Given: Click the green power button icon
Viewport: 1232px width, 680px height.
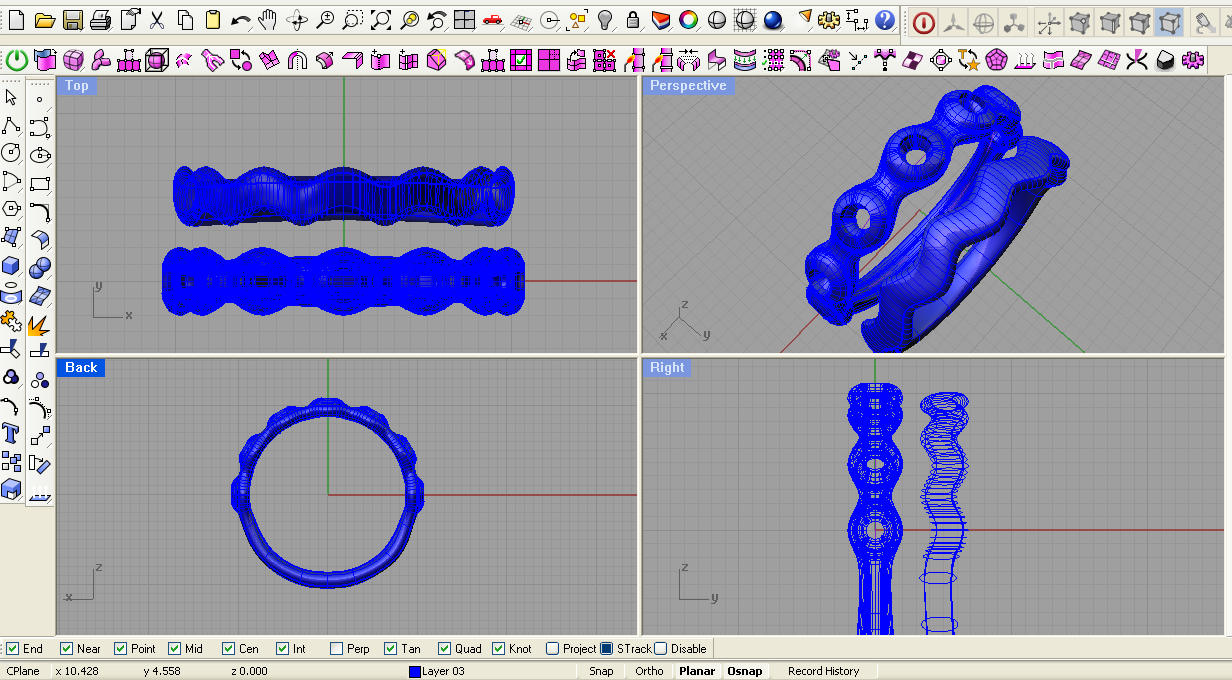Looking at the screenshot, I should coord(17,61).
